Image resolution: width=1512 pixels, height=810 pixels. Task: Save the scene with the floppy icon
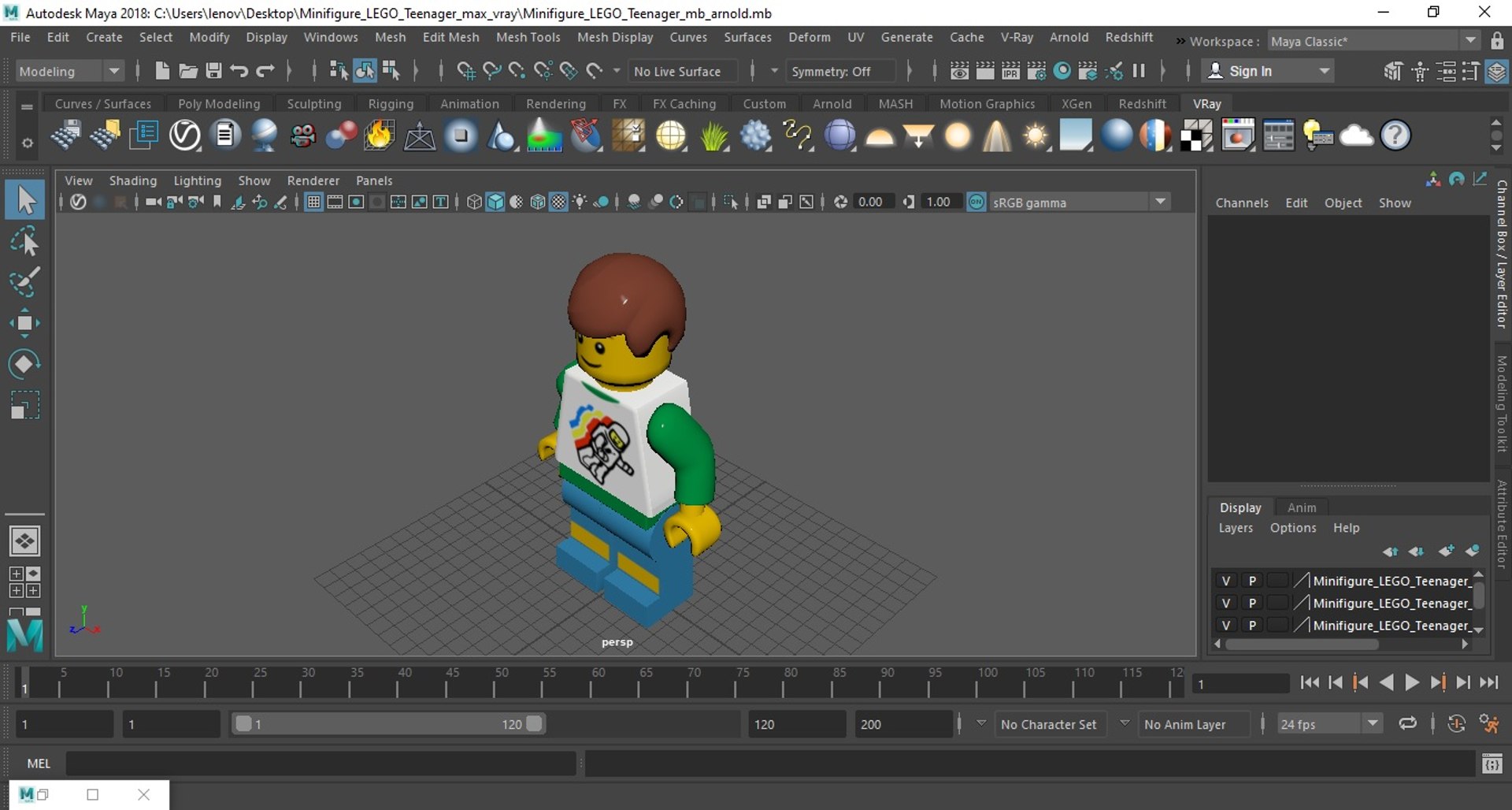tap(213, 71)
